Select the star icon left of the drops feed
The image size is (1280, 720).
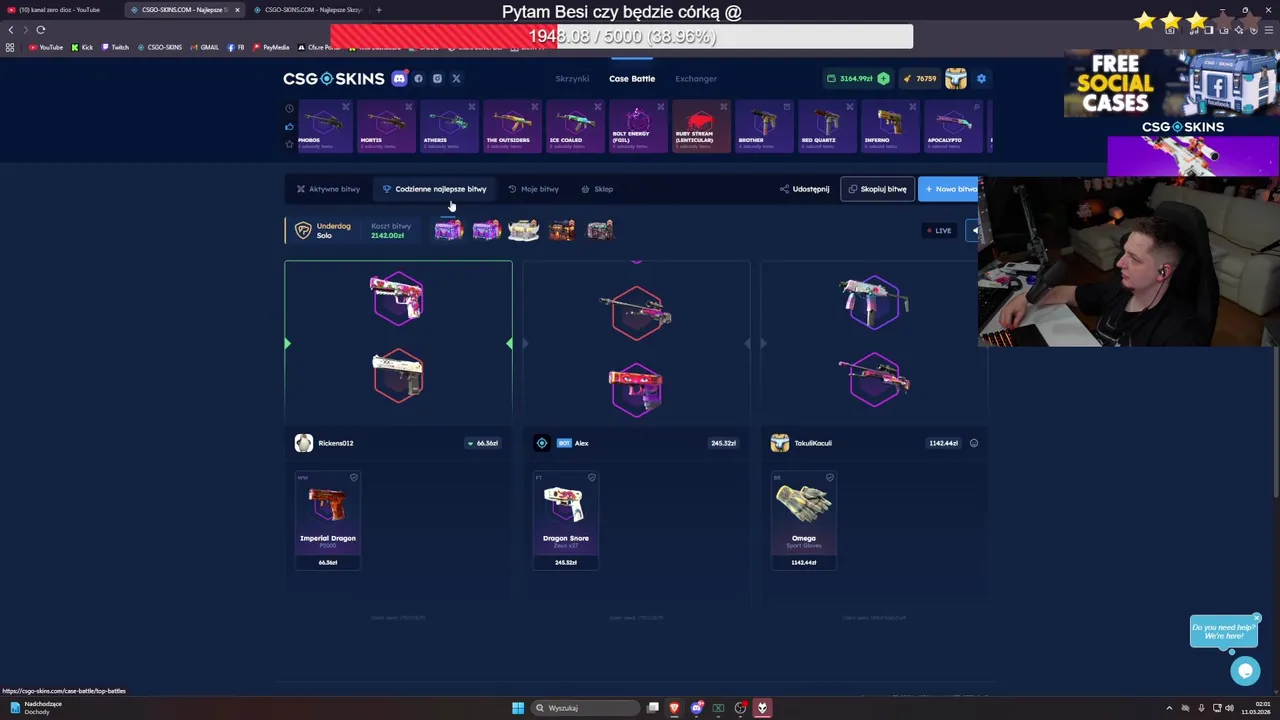click(289, 144)
